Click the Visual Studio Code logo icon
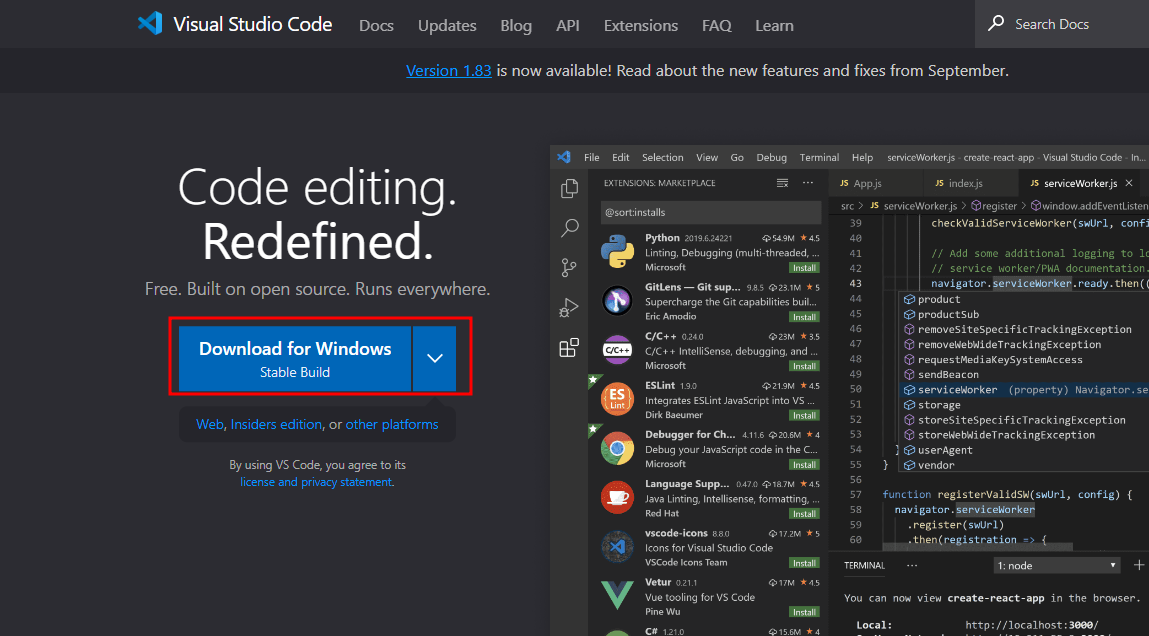 click(149, 23)
